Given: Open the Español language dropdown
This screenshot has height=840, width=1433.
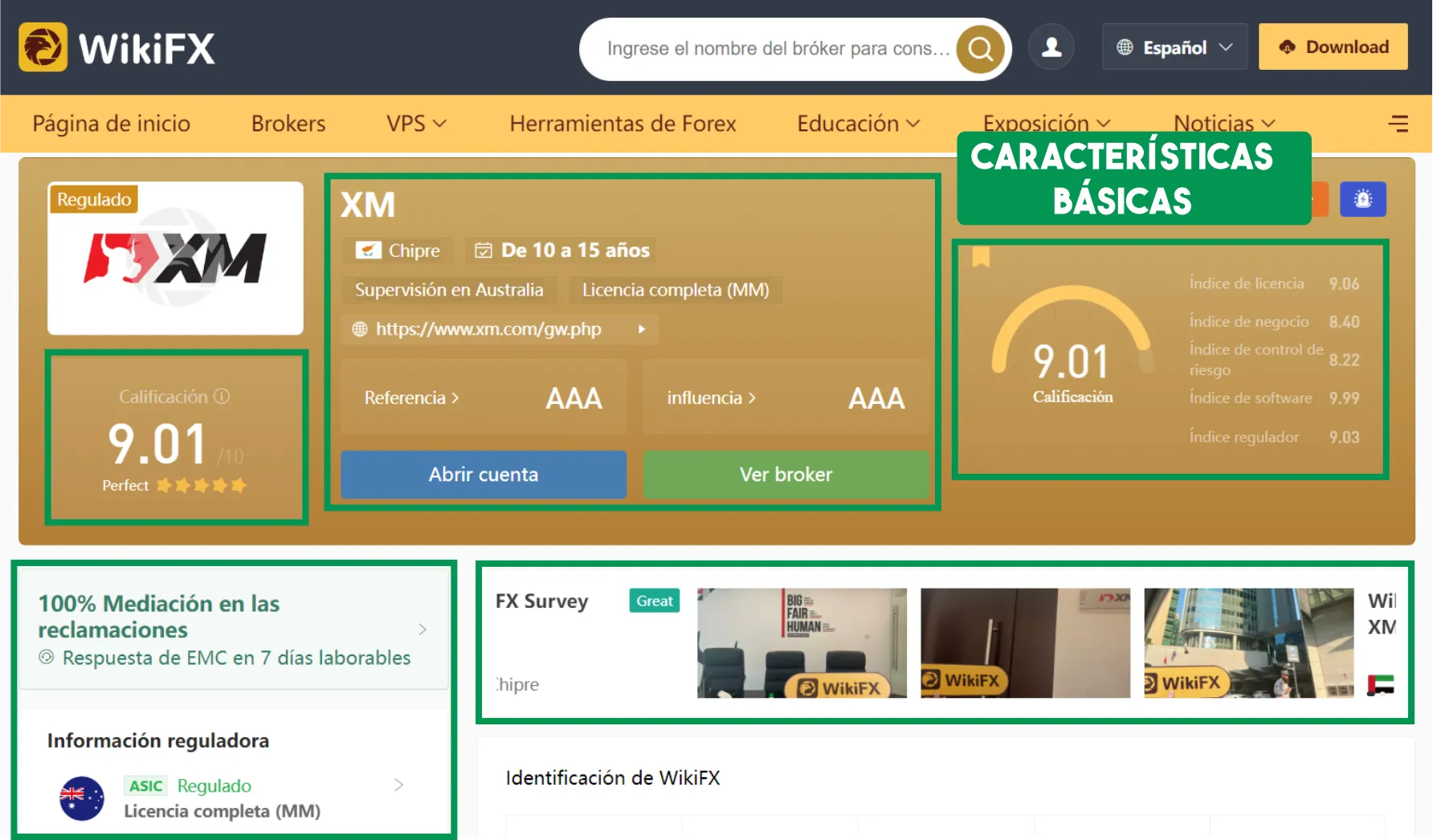Looking at the screenshot, I should (1174, 47).
